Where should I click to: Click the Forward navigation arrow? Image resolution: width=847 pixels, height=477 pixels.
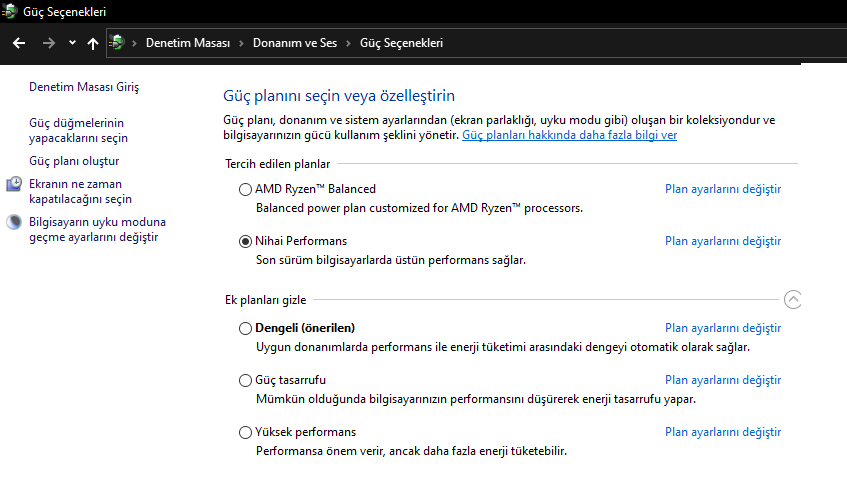pos(49,43)
